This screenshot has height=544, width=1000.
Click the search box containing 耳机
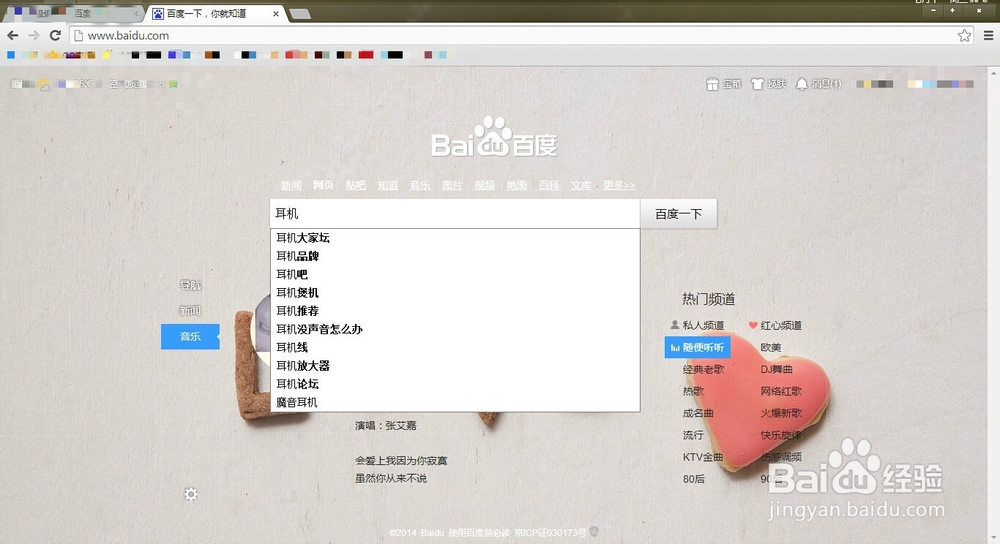(x=455, y=214)
